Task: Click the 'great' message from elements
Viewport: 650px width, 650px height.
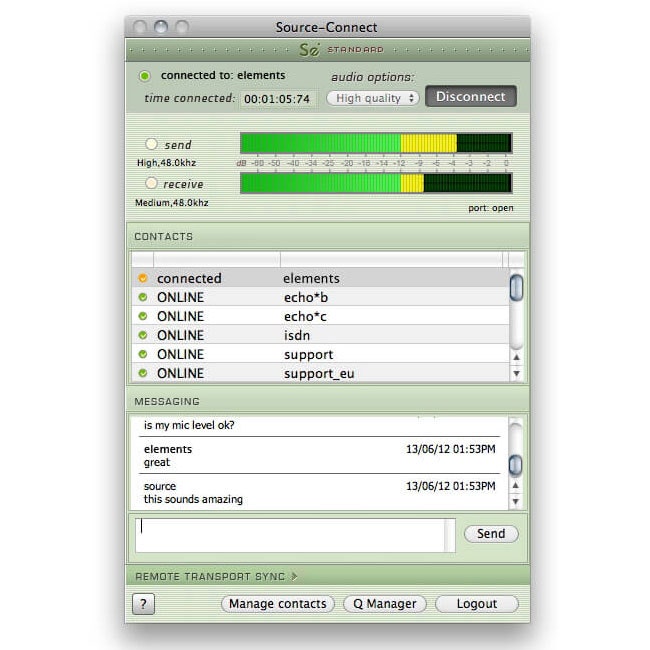Action: pos(157,462)
